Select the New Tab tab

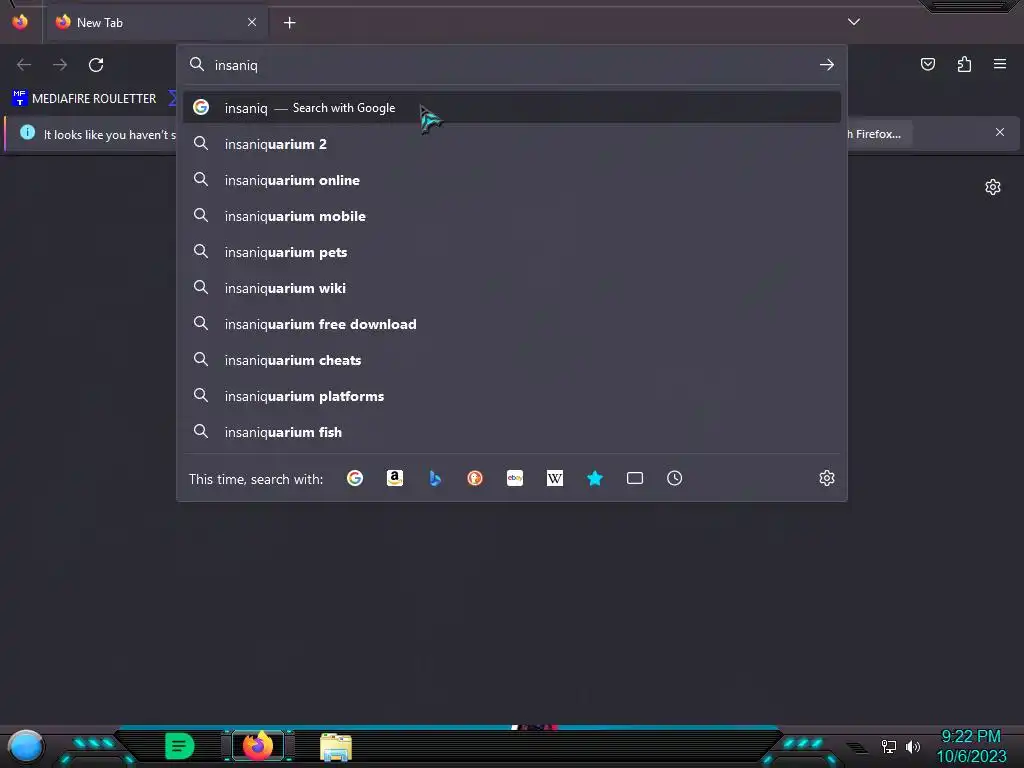tap(155, 22)
